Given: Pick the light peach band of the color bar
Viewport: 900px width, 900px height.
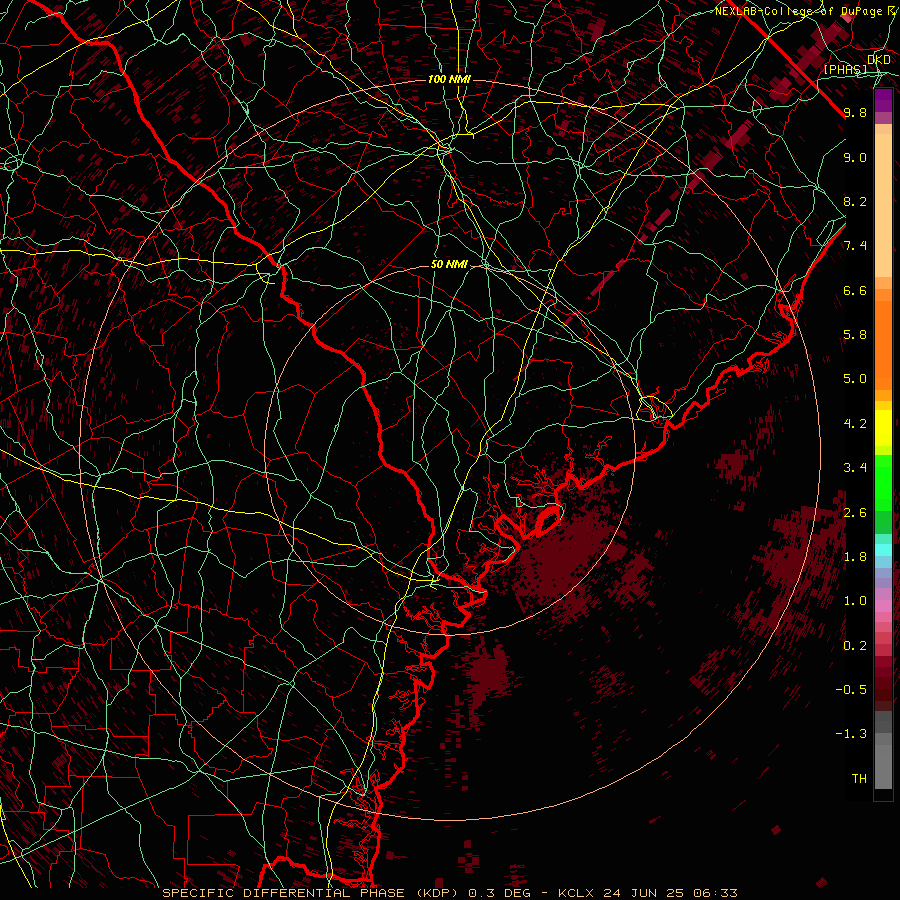Looking at the screenshot, I should pyautogui.click(x=883, y=204).
